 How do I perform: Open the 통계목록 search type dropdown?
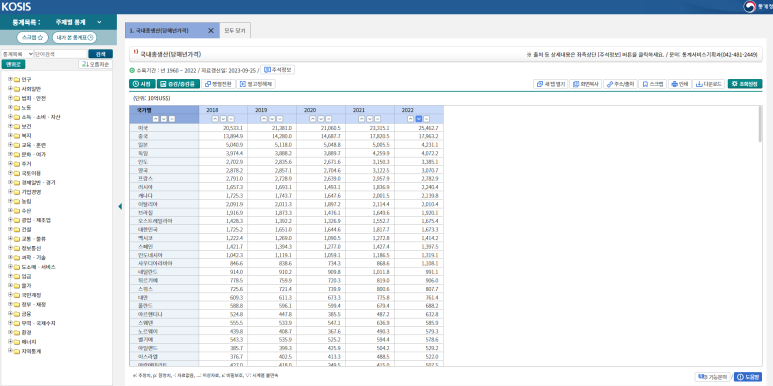[17, 54]
